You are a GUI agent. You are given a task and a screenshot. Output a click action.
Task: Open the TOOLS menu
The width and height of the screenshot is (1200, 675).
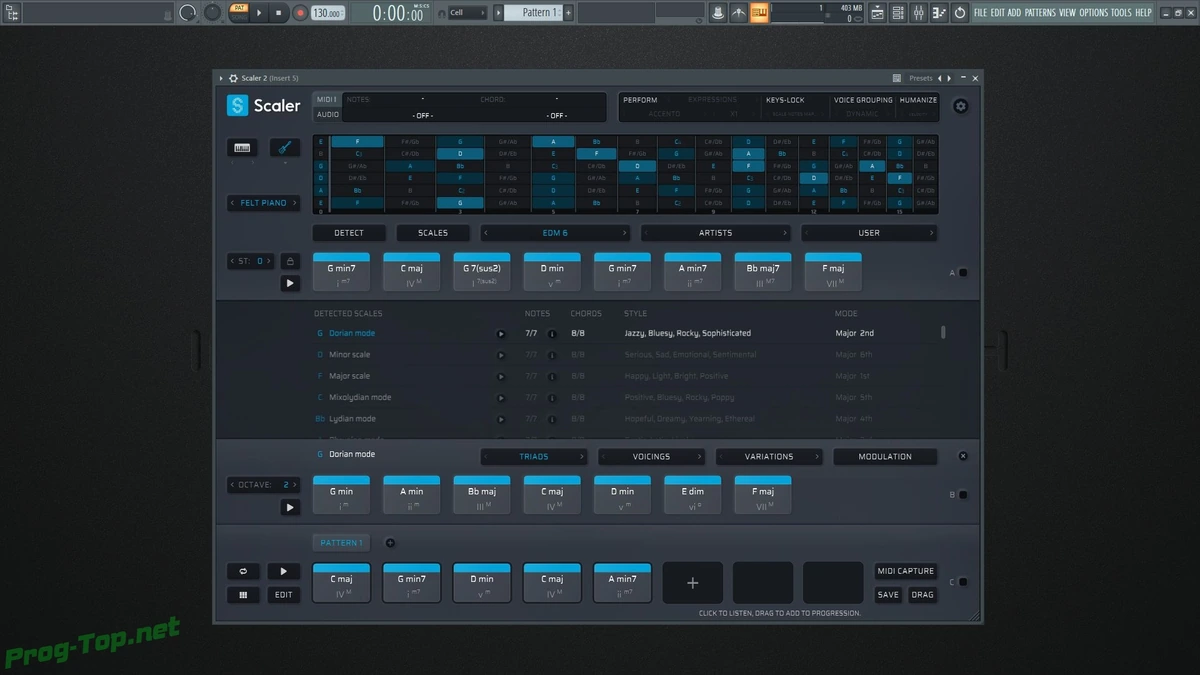pos(1121,13)
